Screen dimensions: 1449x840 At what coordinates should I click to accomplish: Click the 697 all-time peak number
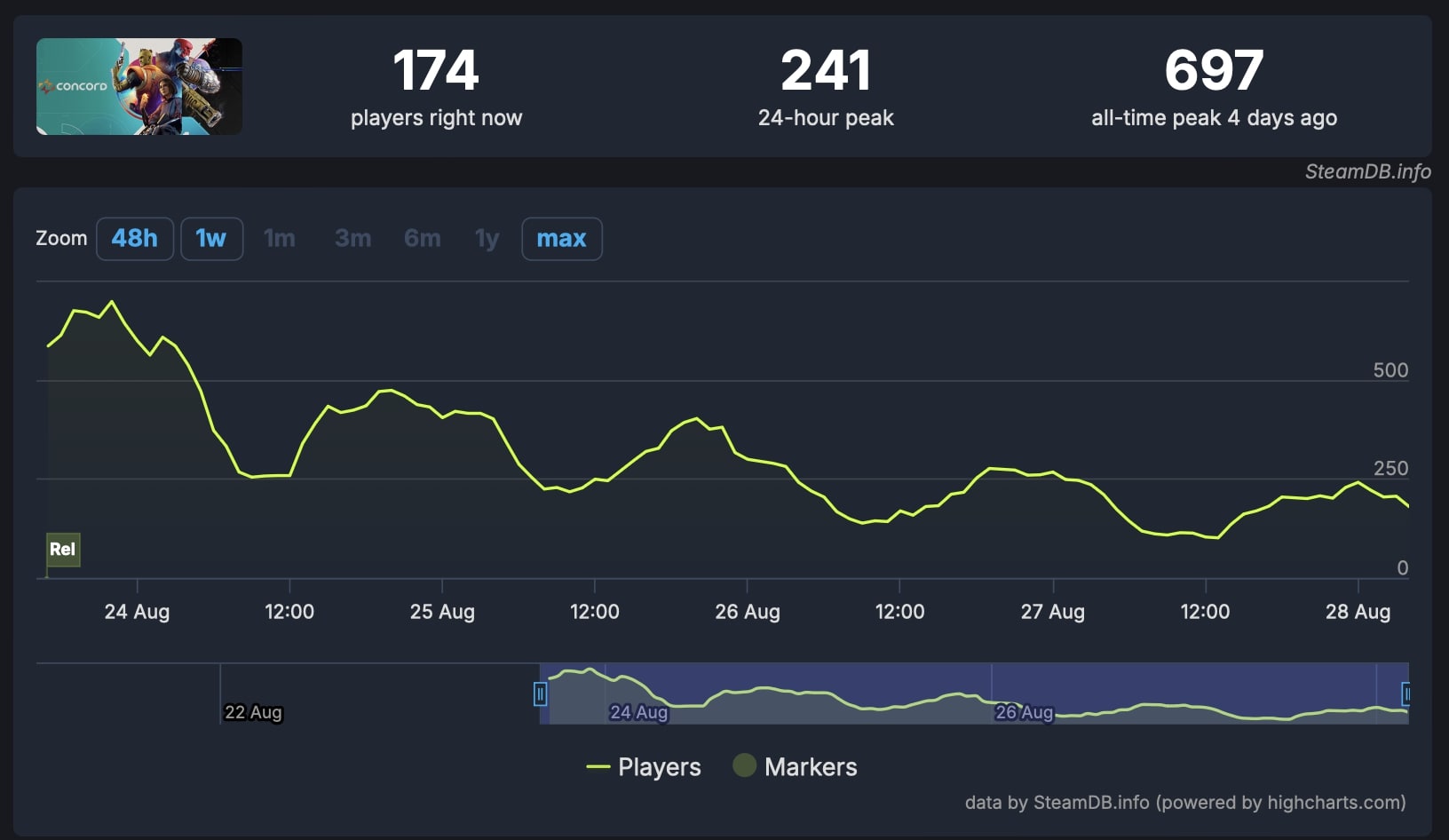[1214, 71]
